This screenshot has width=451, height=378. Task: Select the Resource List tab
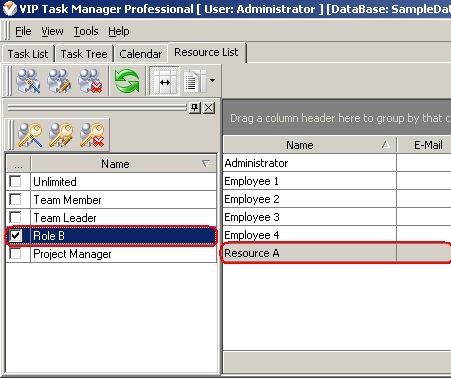pyautogui.click(x=206, y=52)
